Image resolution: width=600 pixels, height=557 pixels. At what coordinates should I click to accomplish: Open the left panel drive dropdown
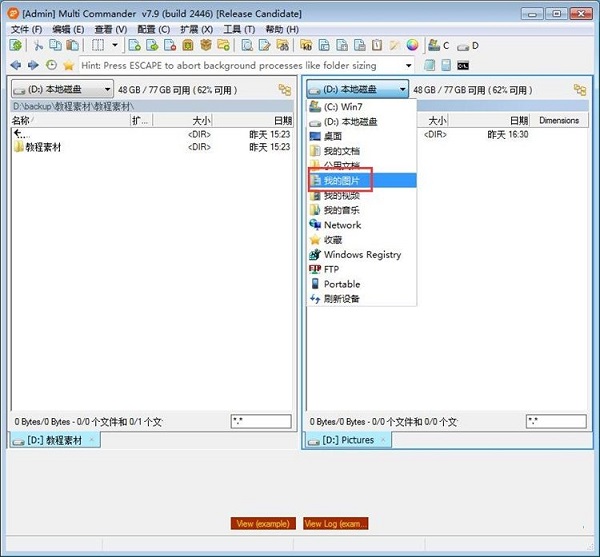62,89
